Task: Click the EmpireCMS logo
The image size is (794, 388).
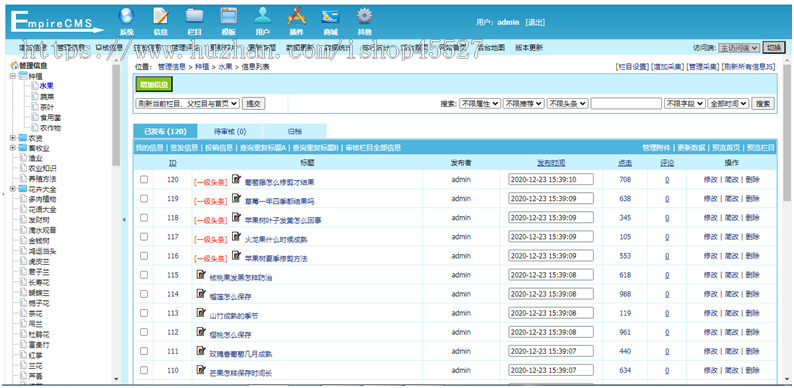Action: click(x=57, y=21)
